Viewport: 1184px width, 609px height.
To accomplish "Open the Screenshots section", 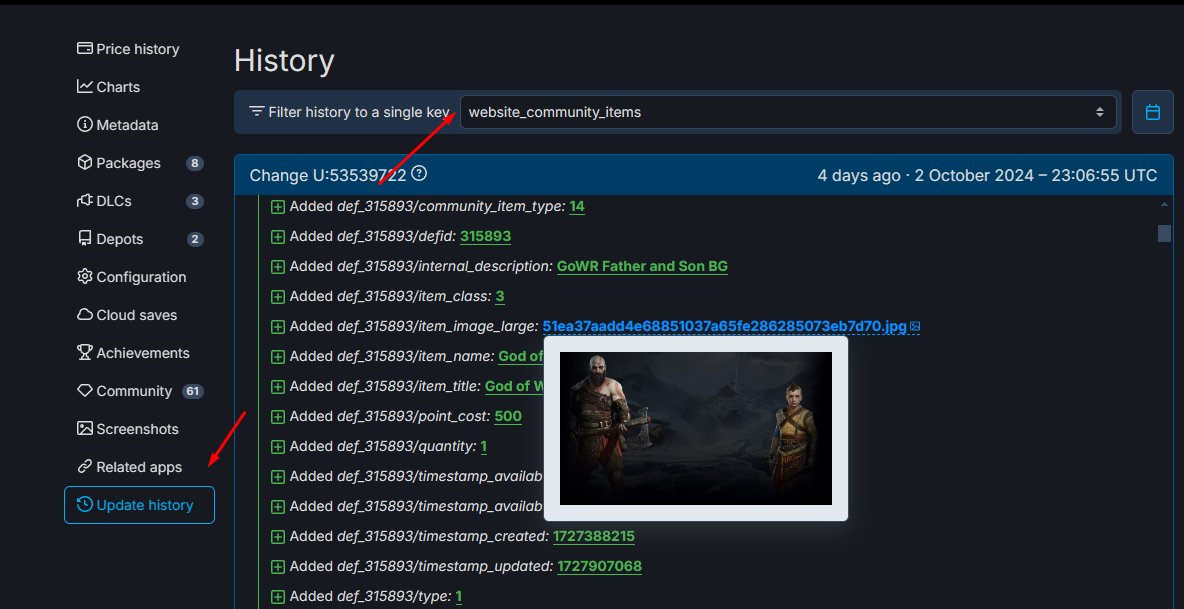I will (128, 429).
